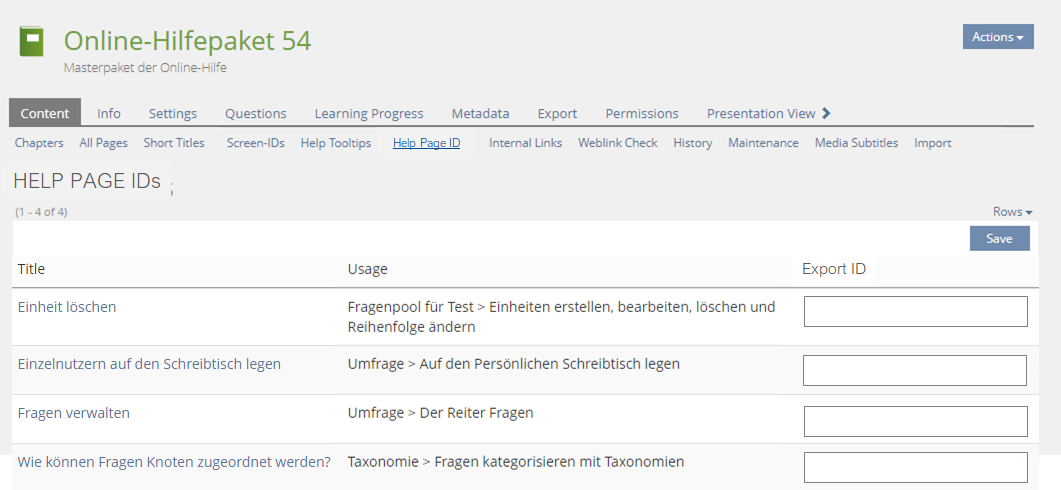
Task: Go to the Weblink Check subtab
Action: click(x=617, y=143)
